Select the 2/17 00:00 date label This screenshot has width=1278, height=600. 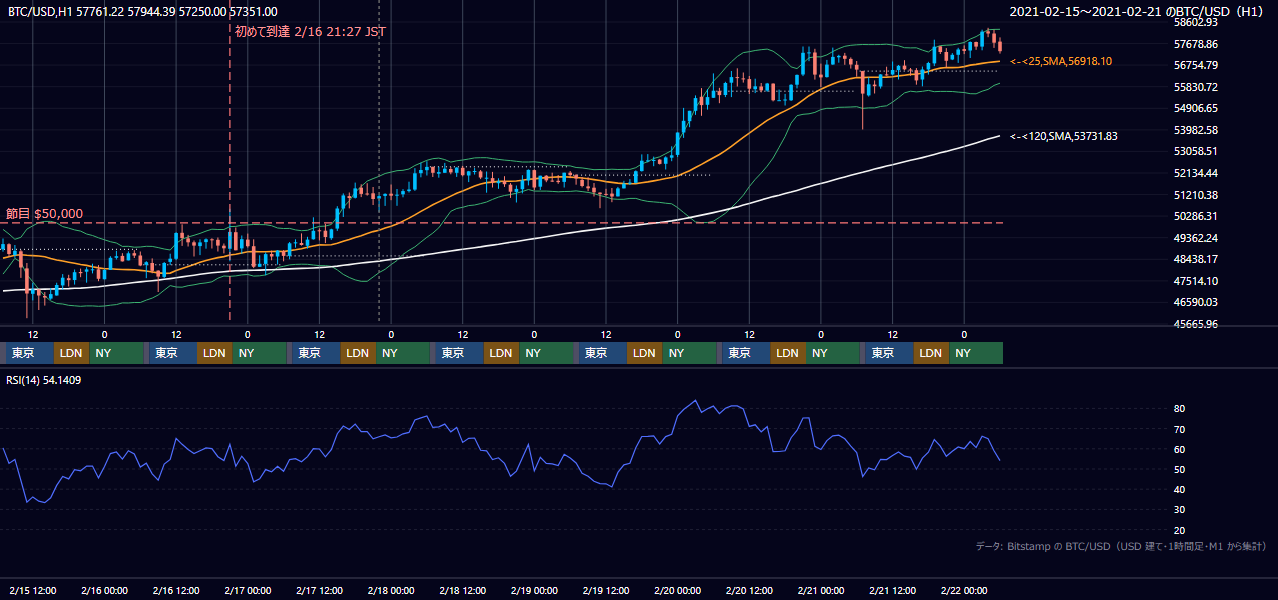[x=248, y=591]
